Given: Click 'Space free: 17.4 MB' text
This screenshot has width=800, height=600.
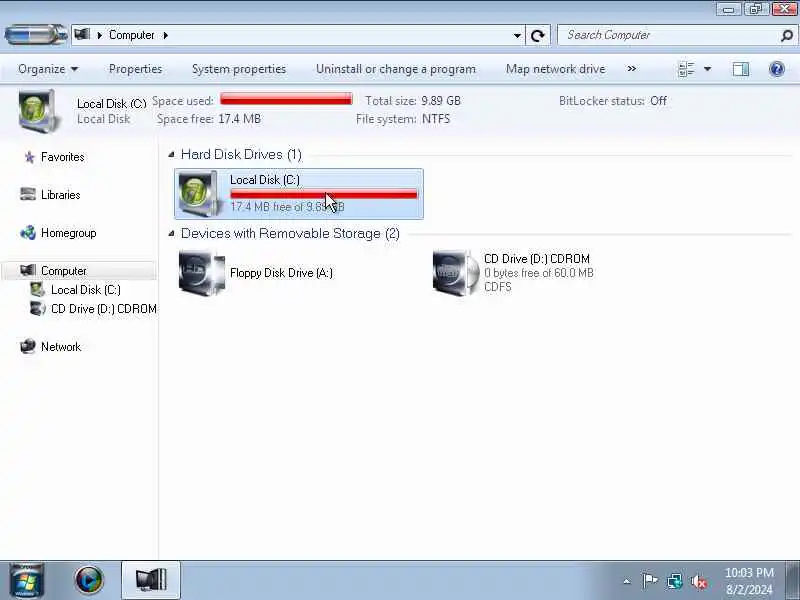Looking at the screenshot, I should pyautogui.click(x=209, y=119).
